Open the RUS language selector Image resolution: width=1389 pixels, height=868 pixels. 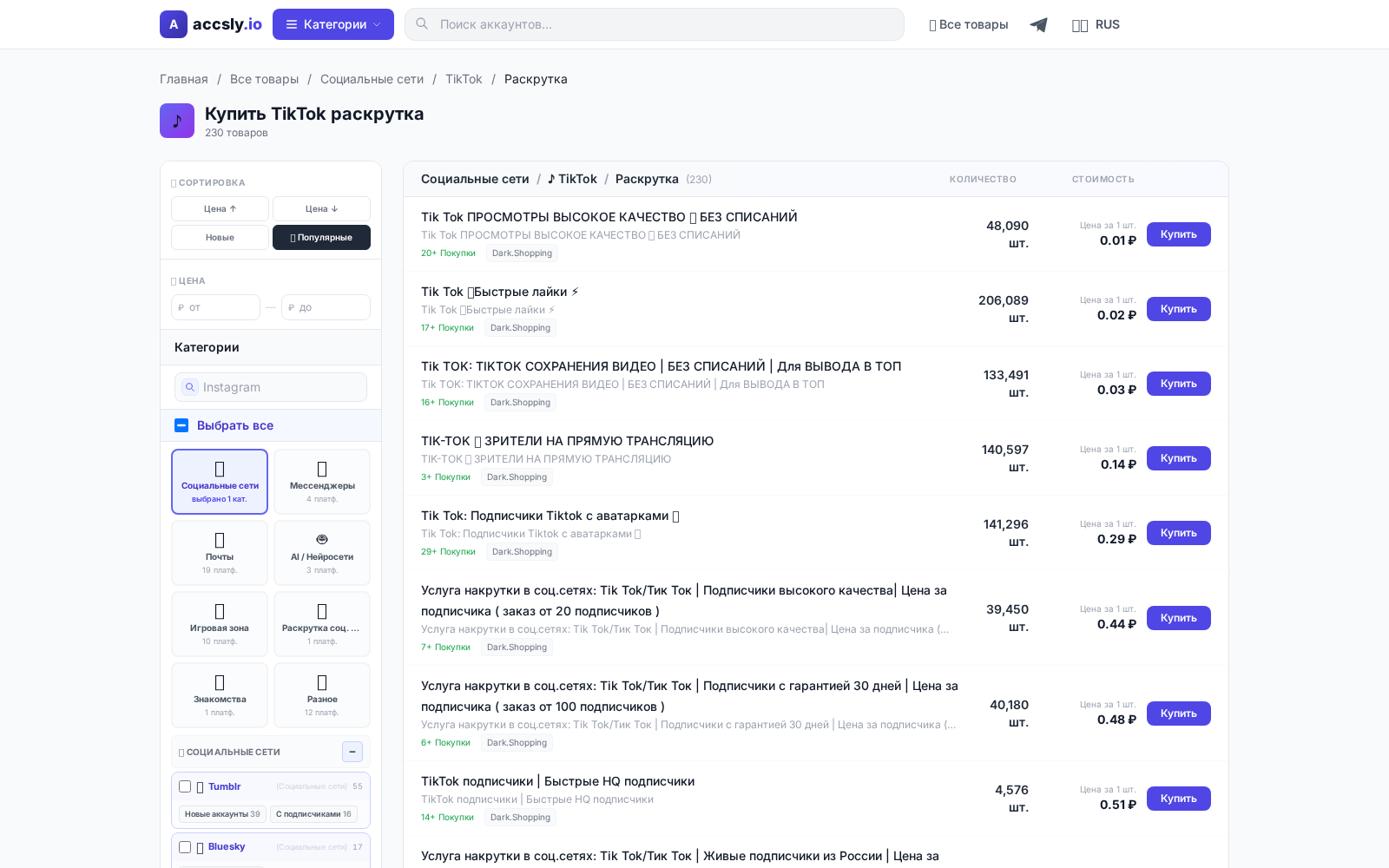pos(1096,24)
